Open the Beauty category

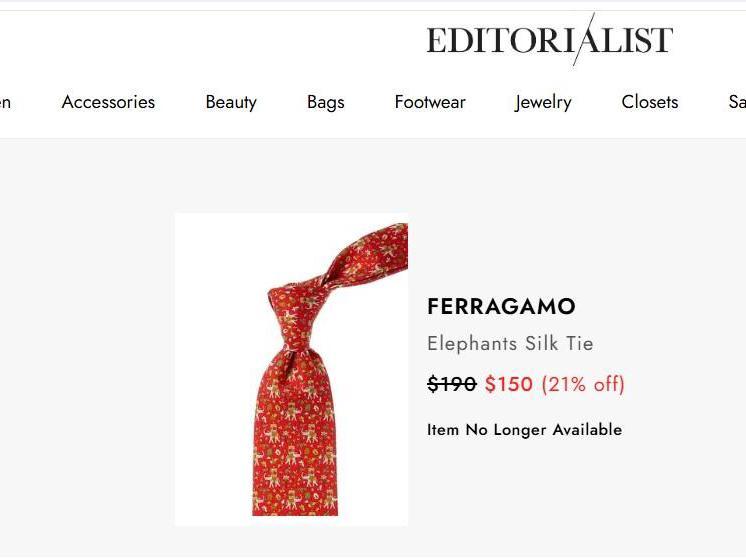pyautogui.click(x=231, y=102)
